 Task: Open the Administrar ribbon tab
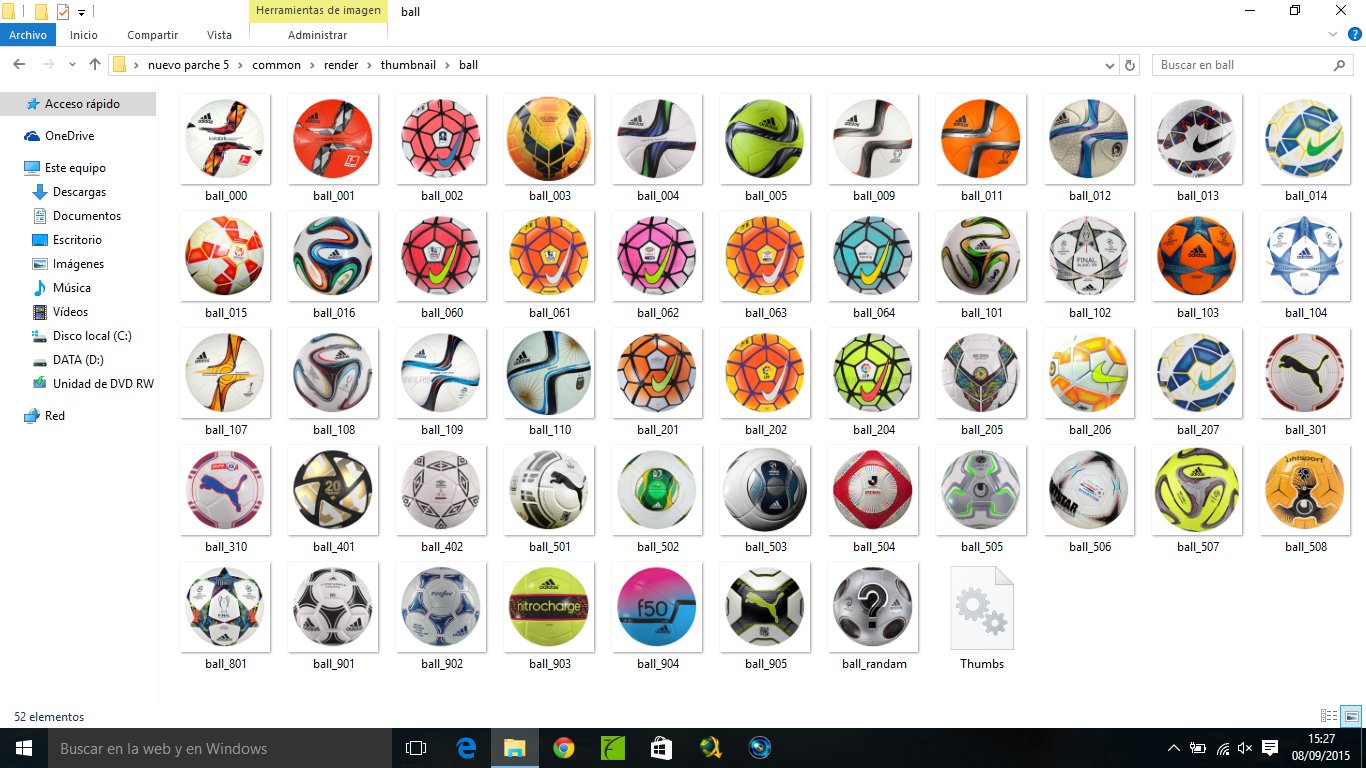[x=317, y=35]
